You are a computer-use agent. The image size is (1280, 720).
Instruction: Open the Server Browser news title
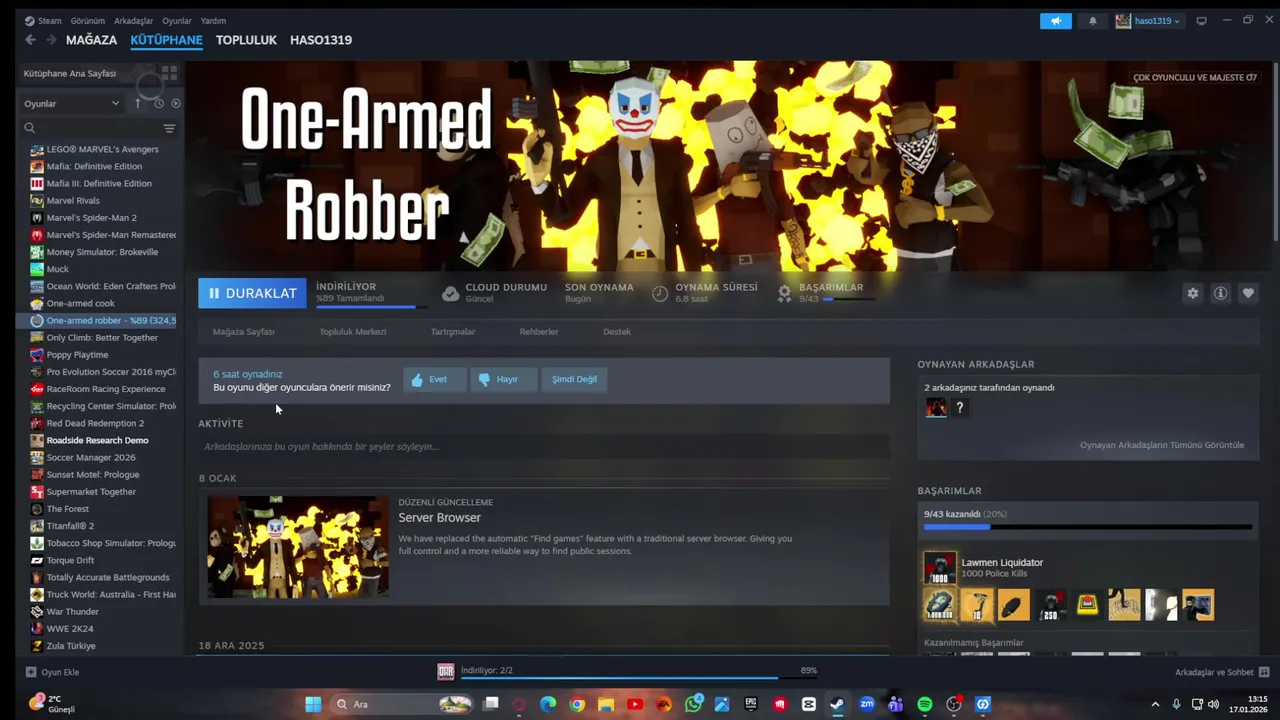click(439, 518)
